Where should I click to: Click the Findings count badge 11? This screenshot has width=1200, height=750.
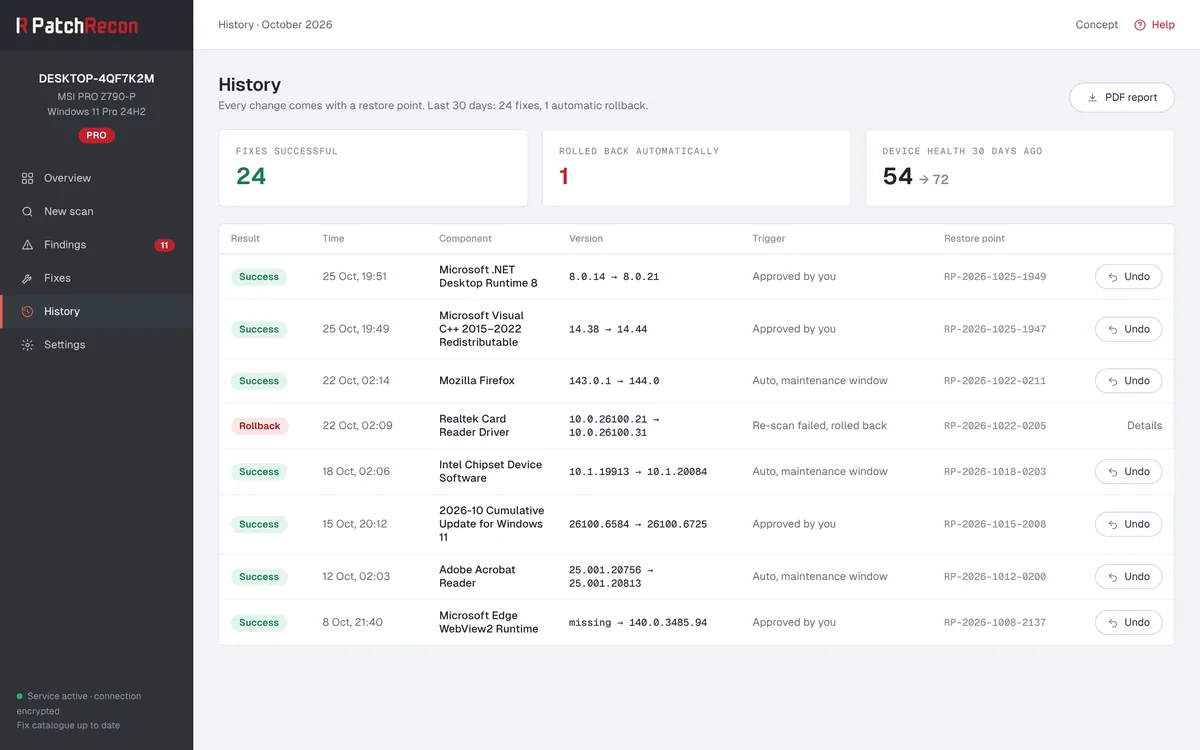pos(164,245)
